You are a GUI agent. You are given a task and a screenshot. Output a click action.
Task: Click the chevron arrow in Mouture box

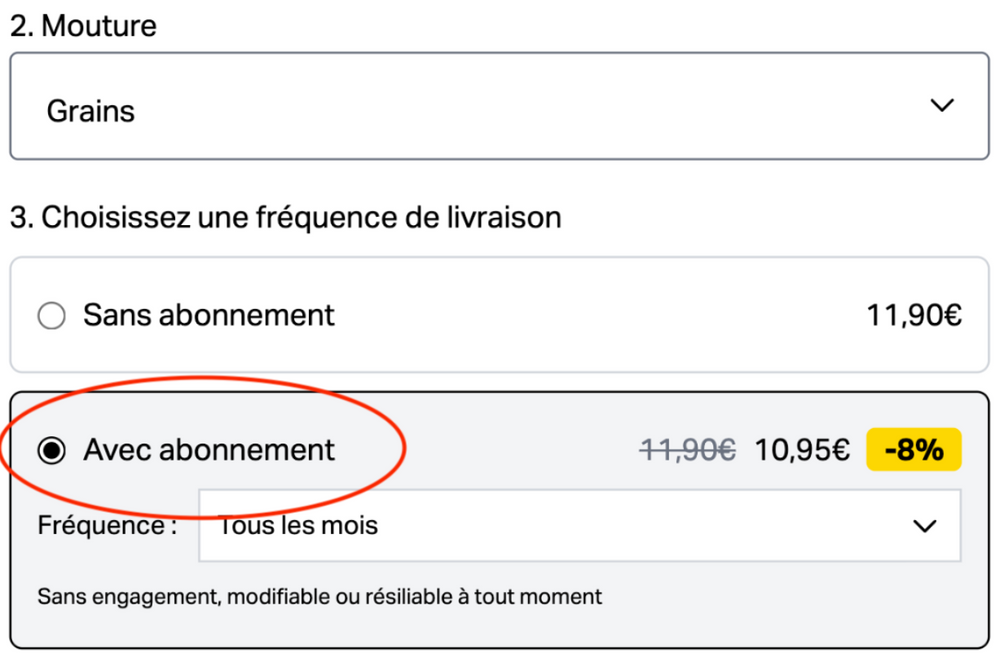pyautogui.click(x=942, y=105)
